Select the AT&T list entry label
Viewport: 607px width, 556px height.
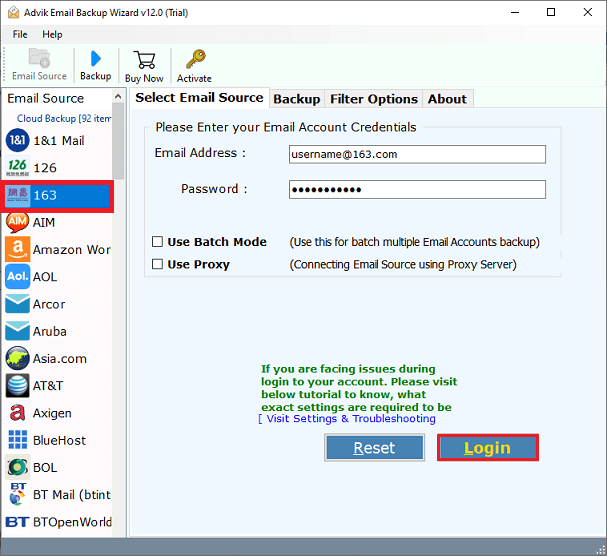(48, 386)
